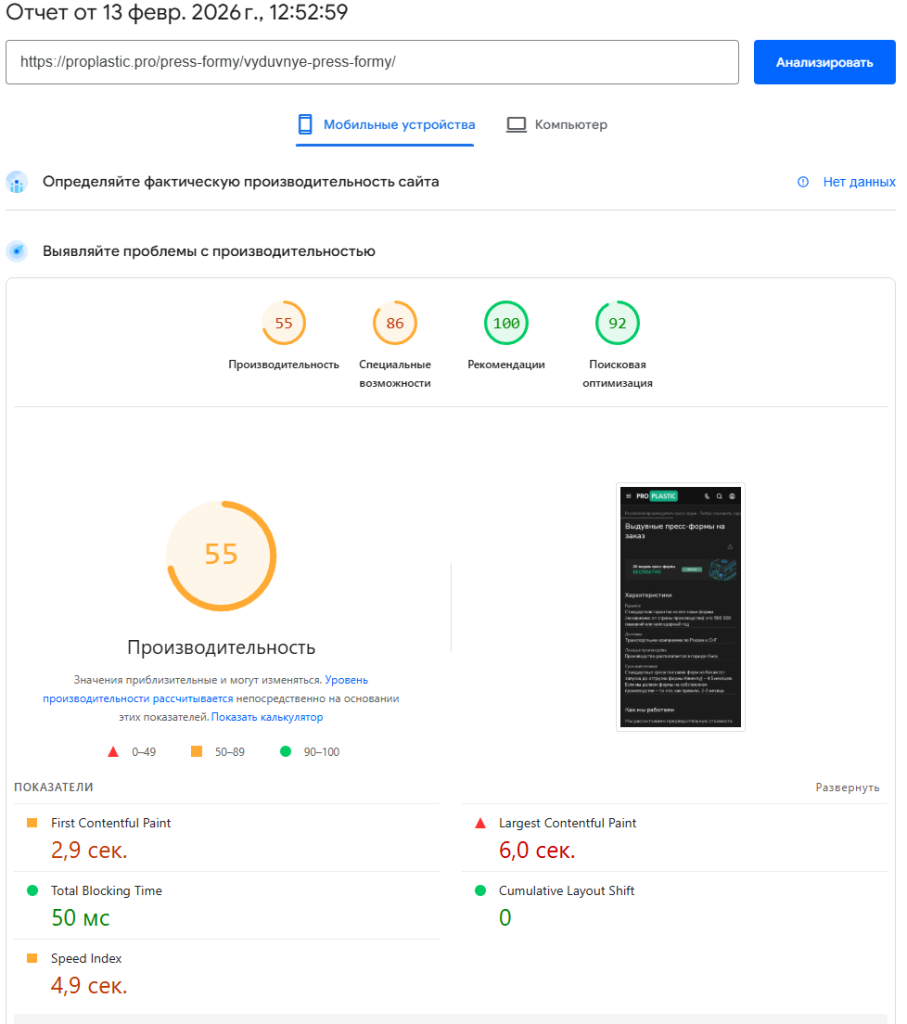Open the Показать калькулятор link
Screen dimensions: 907x1024
pos(265,716)
